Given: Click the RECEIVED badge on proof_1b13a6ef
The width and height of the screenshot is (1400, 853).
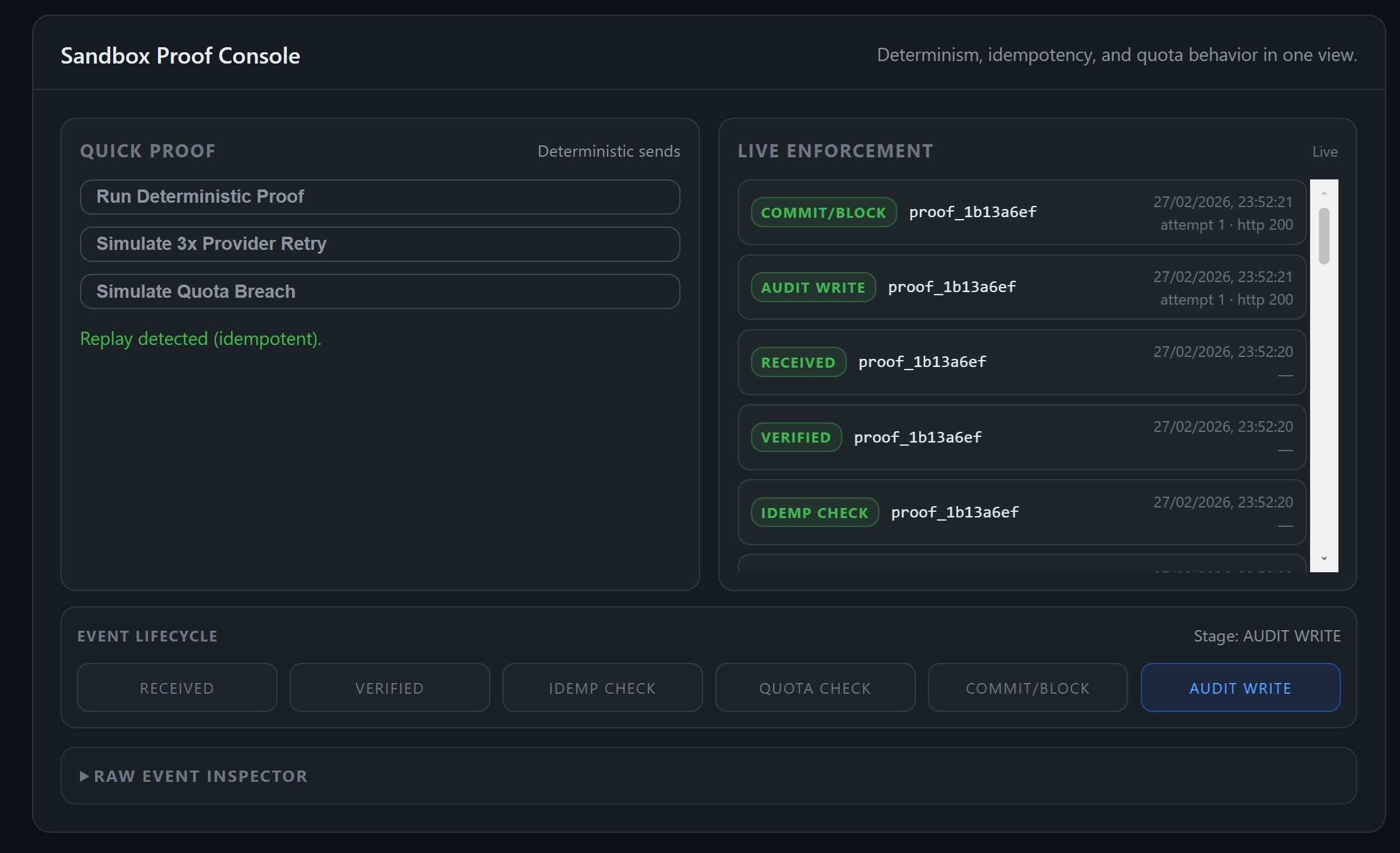Looking at the screenshot, I should coord(798,362).
